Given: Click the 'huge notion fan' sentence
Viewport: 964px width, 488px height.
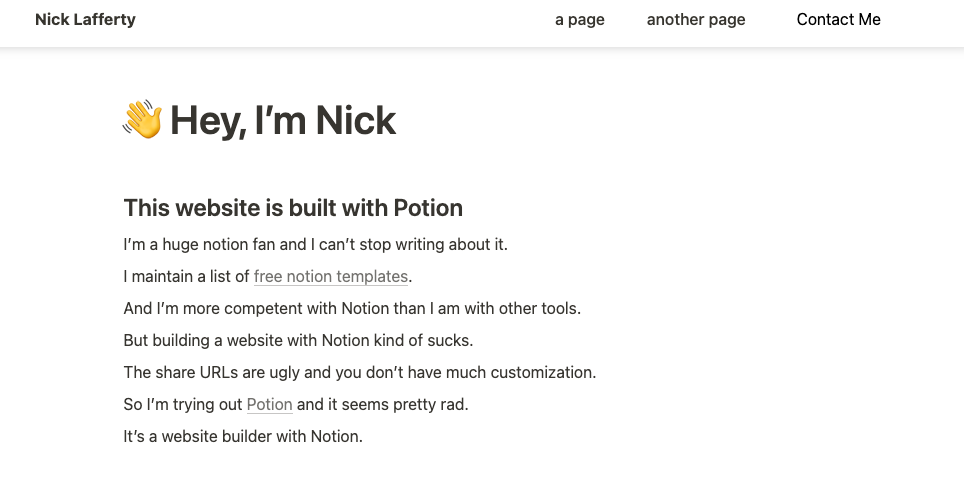Looking at the screenshot, I should pyautogui.click(x=315, y=245).
